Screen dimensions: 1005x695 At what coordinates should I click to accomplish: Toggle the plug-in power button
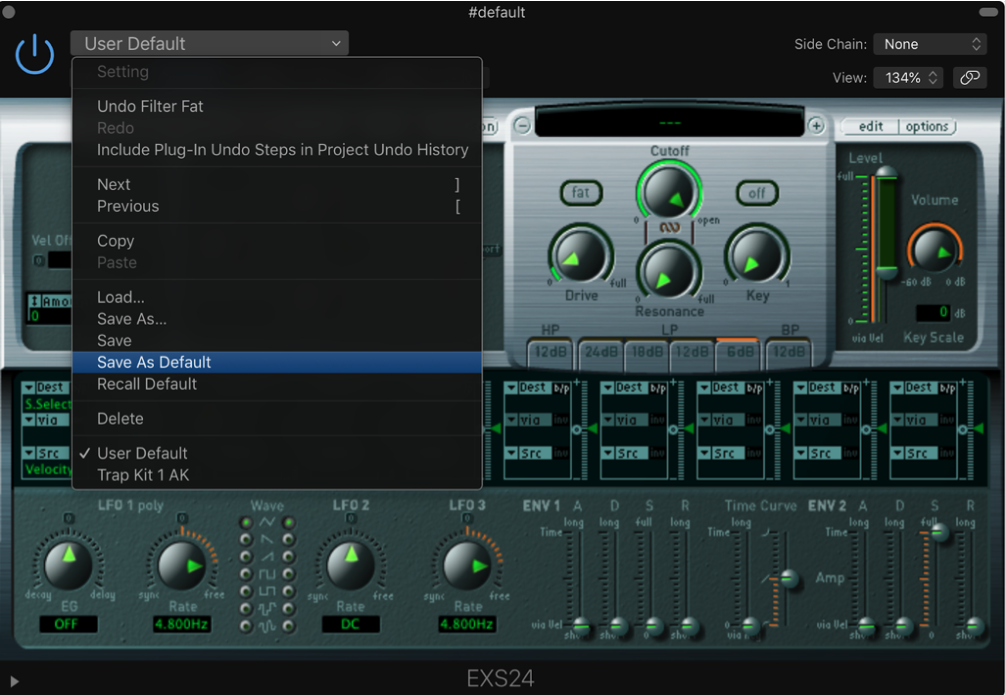pos(34,53)
